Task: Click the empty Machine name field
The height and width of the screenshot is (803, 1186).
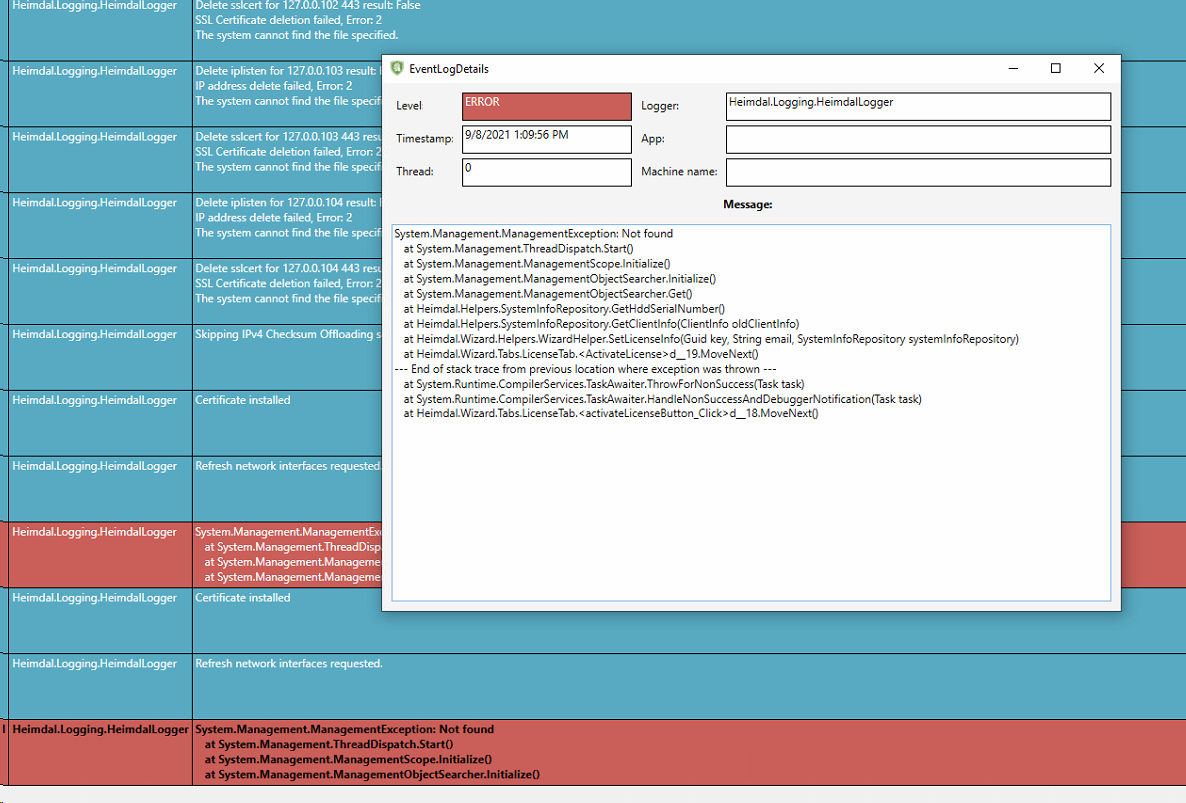Action: [x=918, y=172]
